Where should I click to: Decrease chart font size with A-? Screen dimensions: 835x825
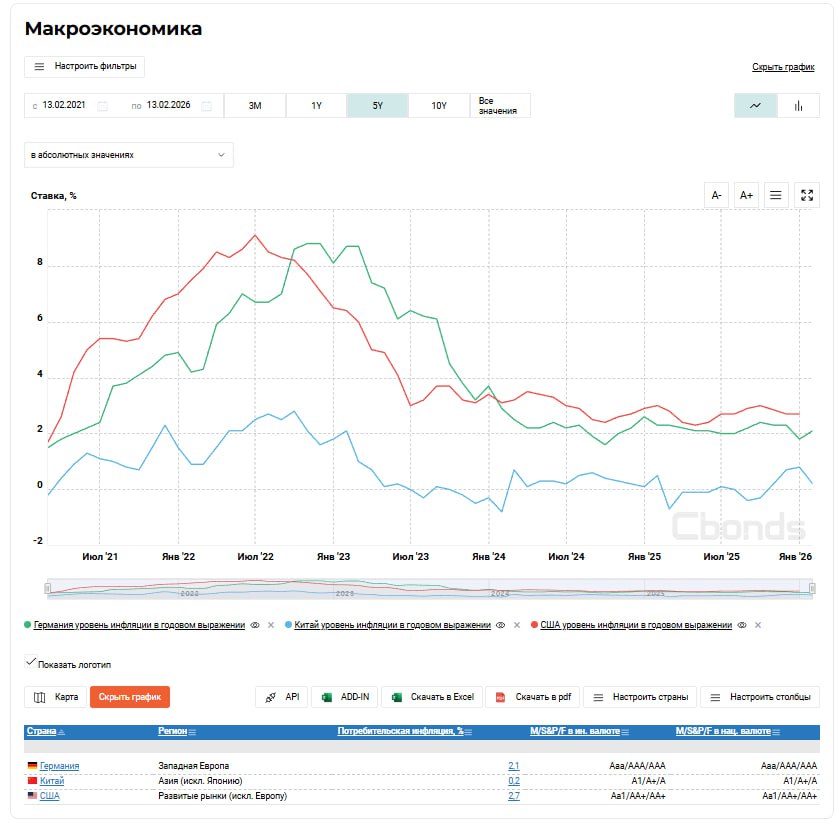coord(717,196)
